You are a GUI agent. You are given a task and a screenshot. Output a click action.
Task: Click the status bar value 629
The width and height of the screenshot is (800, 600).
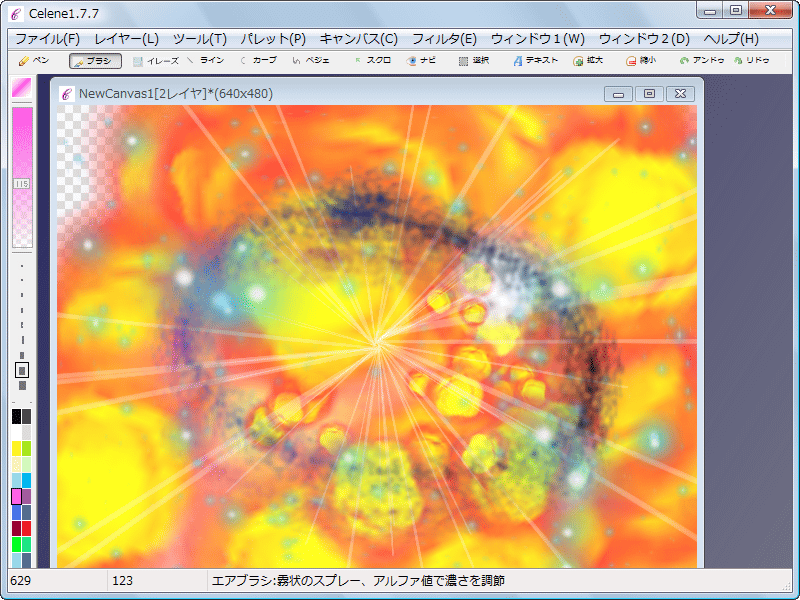20,581
